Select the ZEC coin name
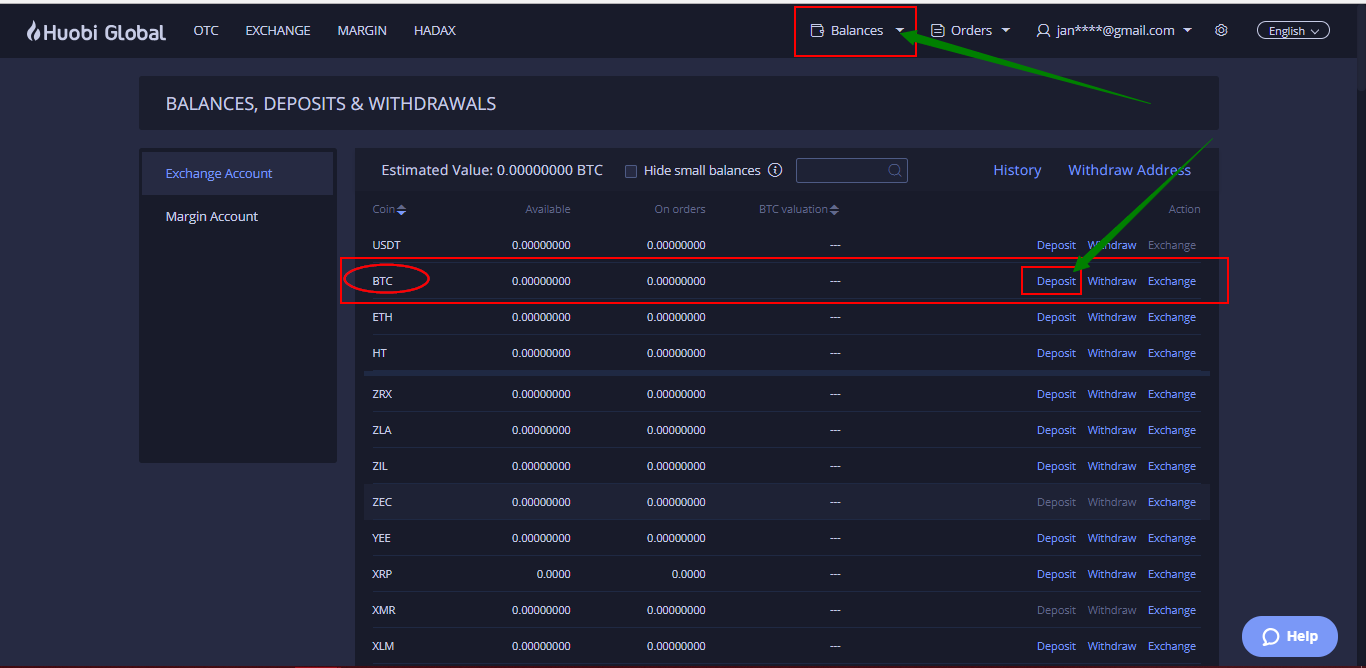This screenshot has height=668, width=1366. (x=382, y=502)
